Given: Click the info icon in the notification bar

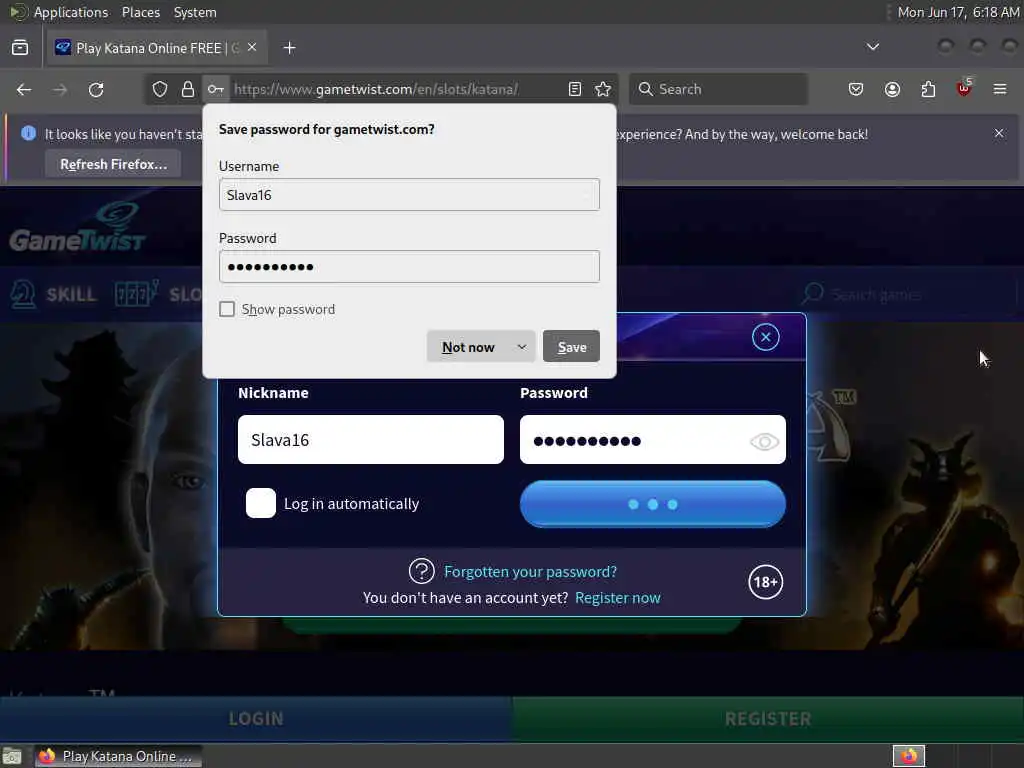Looking at the screenshot, I should click(x=29, y=133).
